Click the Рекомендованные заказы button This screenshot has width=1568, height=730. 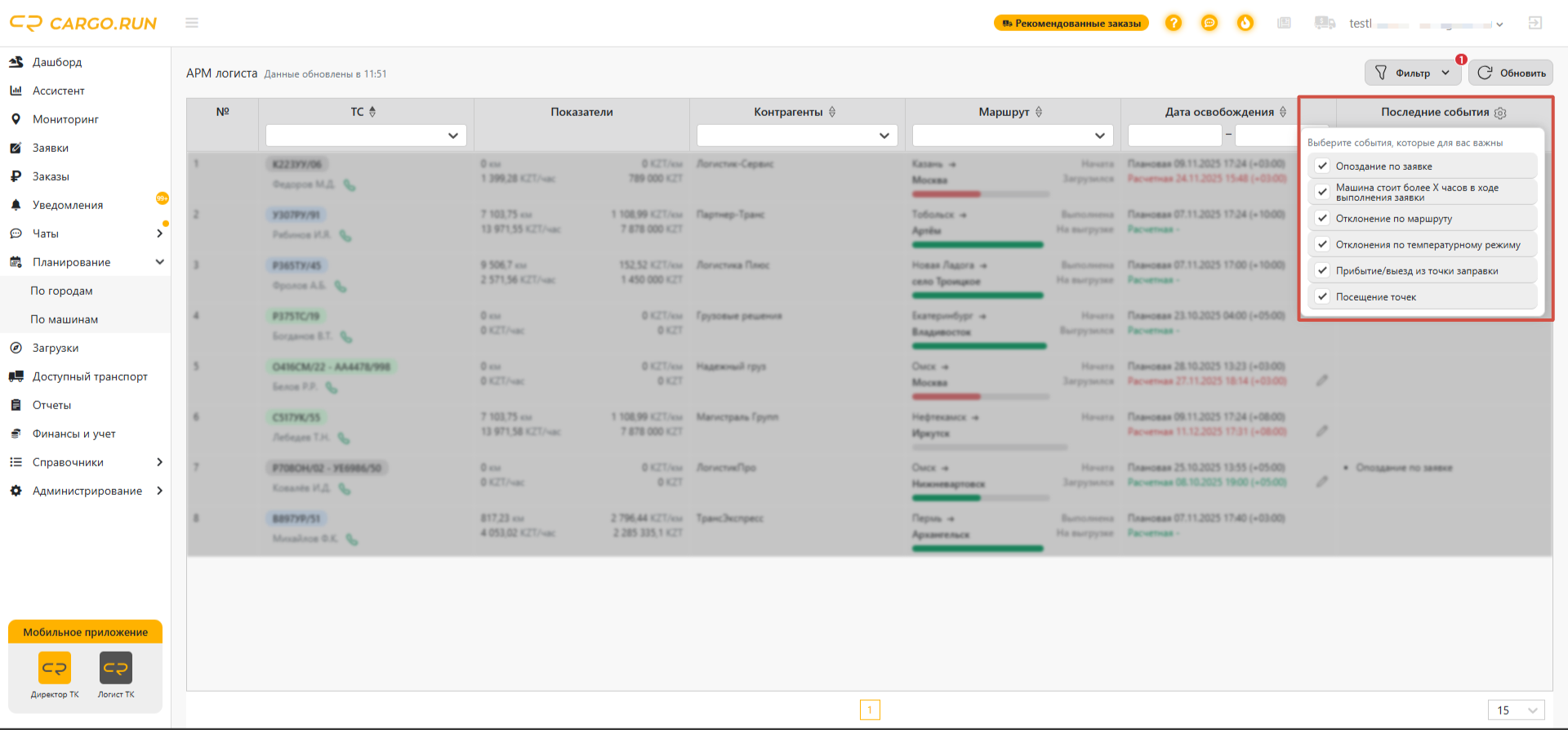(1071, 23)
